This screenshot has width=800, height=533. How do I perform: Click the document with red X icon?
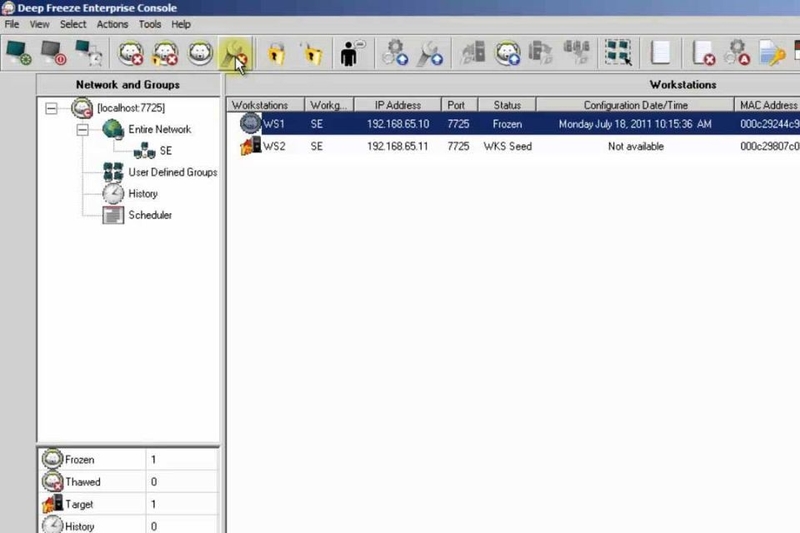[x=703, y=53]
